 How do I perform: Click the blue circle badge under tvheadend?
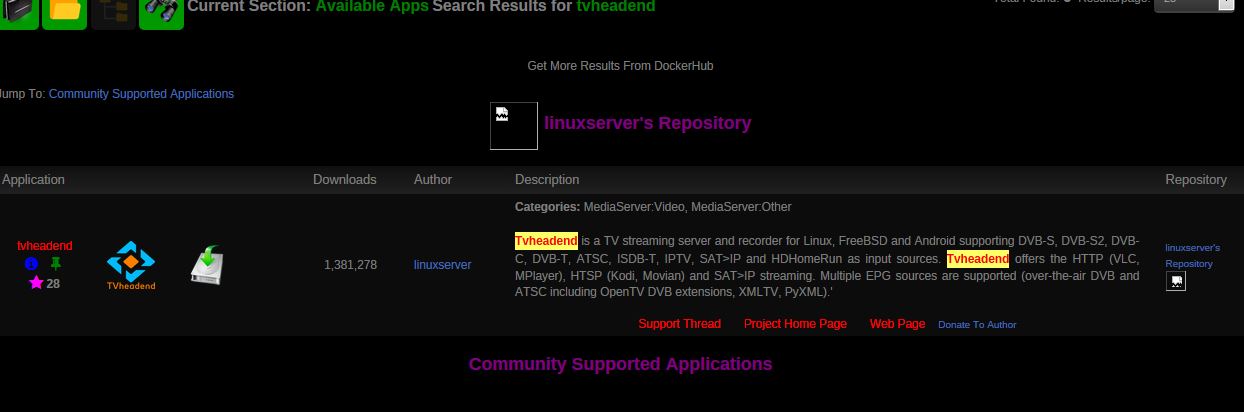point(31,264)
